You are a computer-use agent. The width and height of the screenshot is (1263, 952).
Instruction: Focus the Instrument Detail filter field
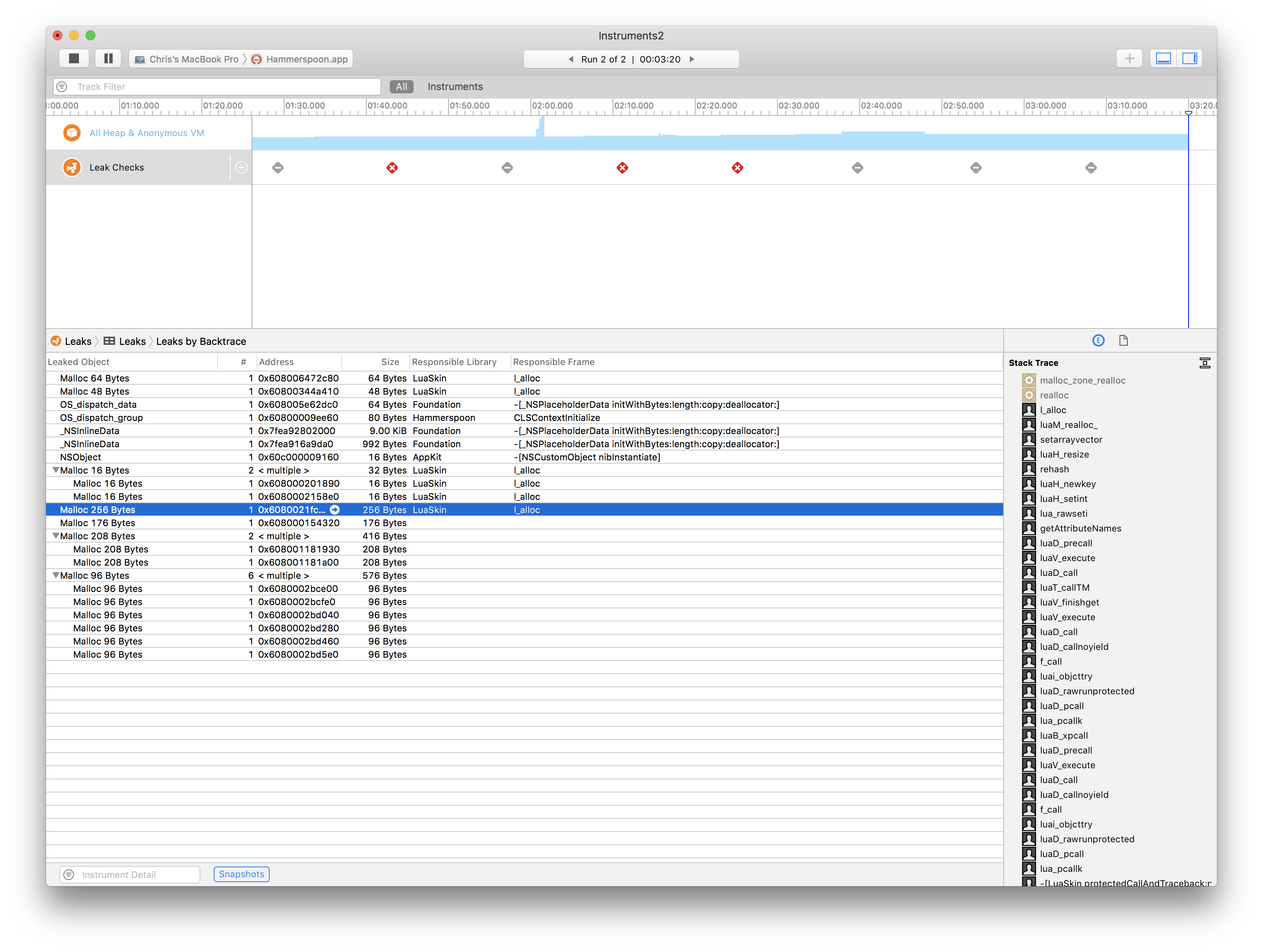(x=130, y=874)
